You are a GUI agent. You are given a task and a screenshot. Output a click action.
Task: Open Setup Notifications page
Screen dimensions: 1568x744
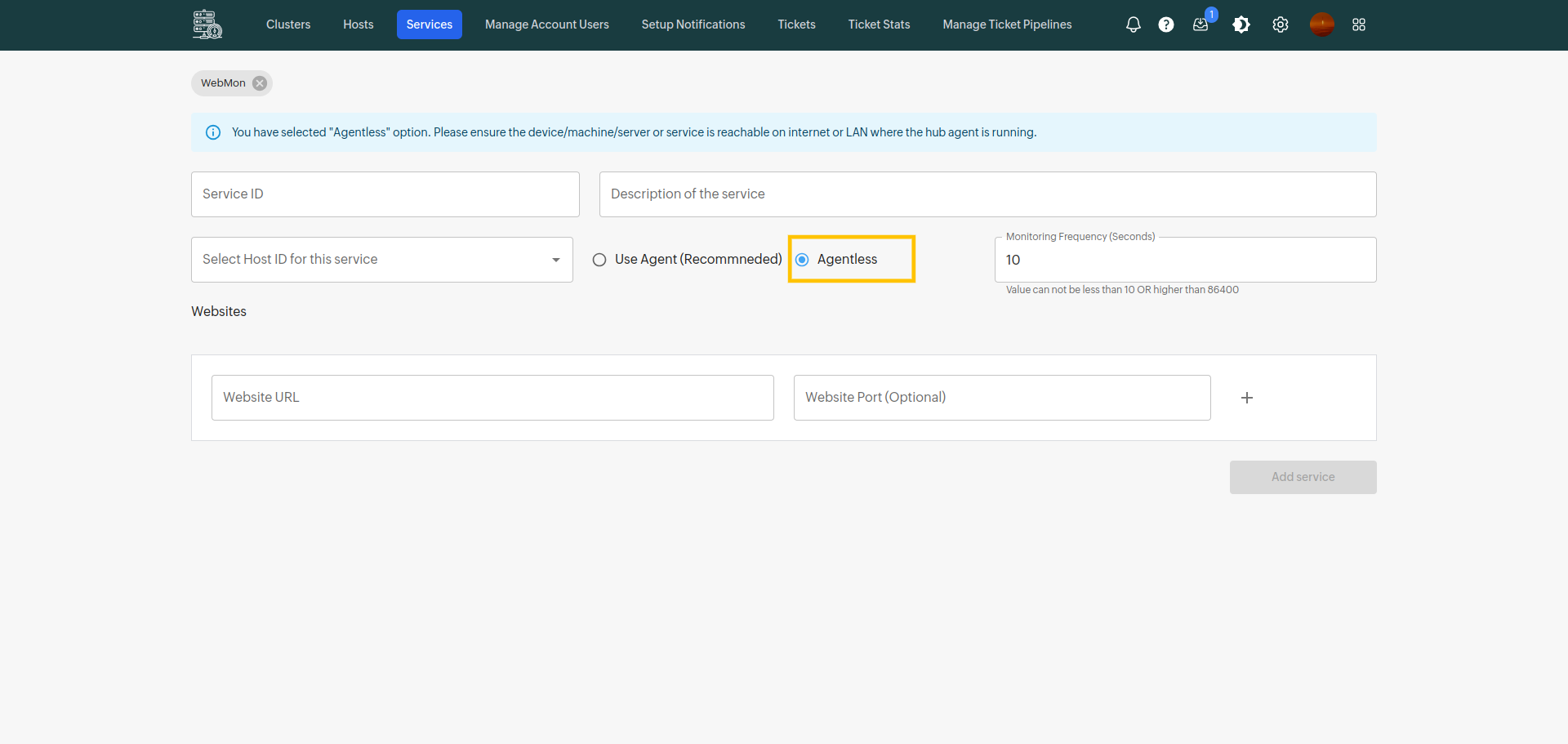(693, 25)
